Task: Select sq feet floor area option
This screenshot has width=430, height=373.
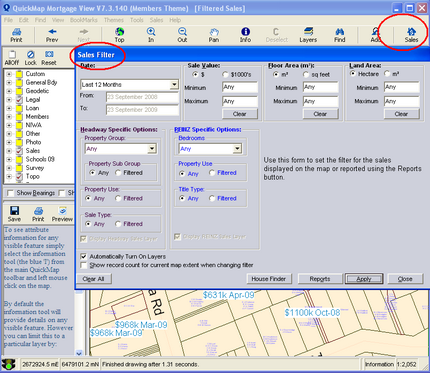Action: click(x=306, y=75)
